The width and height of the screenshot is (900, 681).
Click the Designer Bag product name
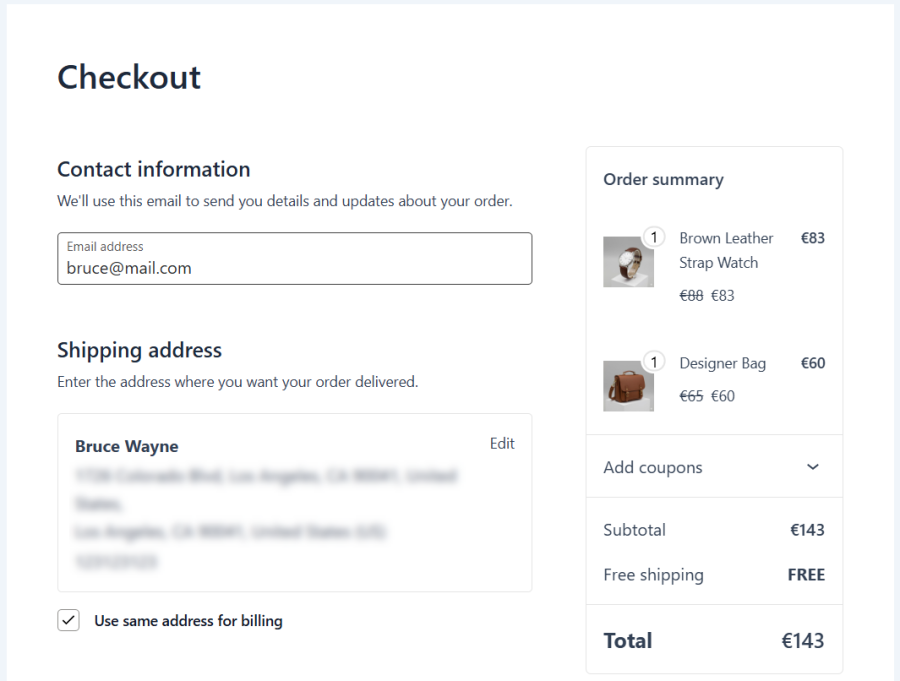pyautogui.click(x=722, y=363)
